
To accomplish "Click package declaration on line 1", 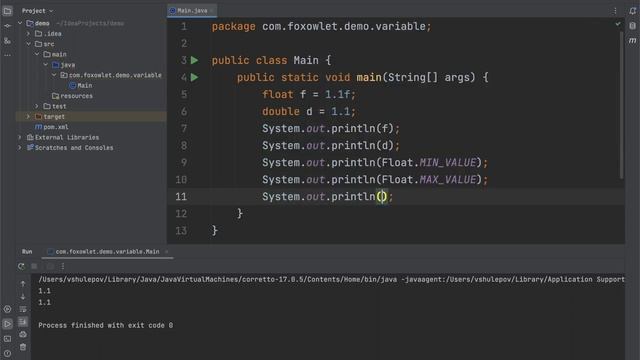I will coord(321,27).
